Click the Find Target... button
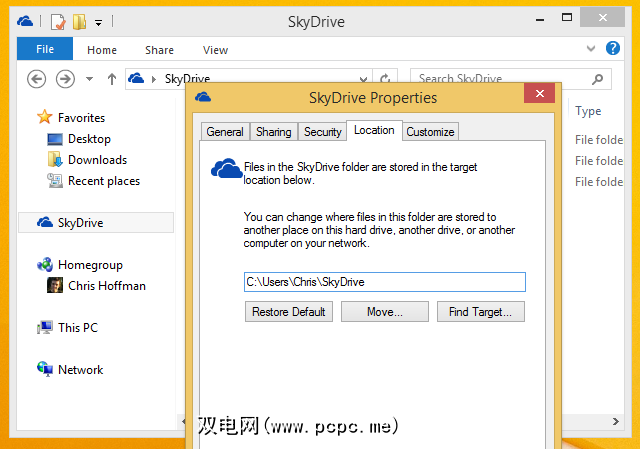 (480, 312)
